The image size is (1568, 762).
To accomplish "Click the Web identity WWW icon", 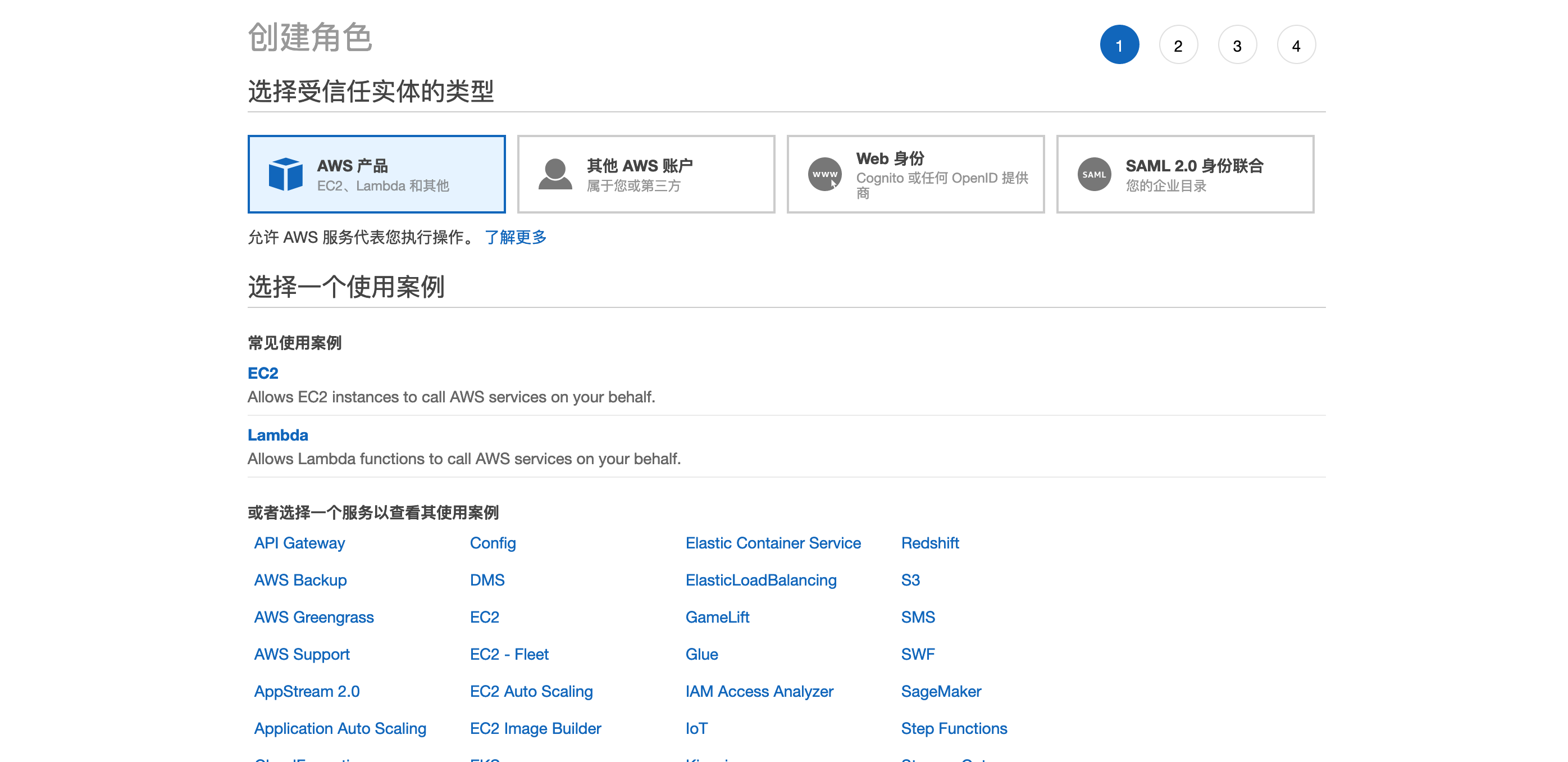I will (x=824, y=175).
